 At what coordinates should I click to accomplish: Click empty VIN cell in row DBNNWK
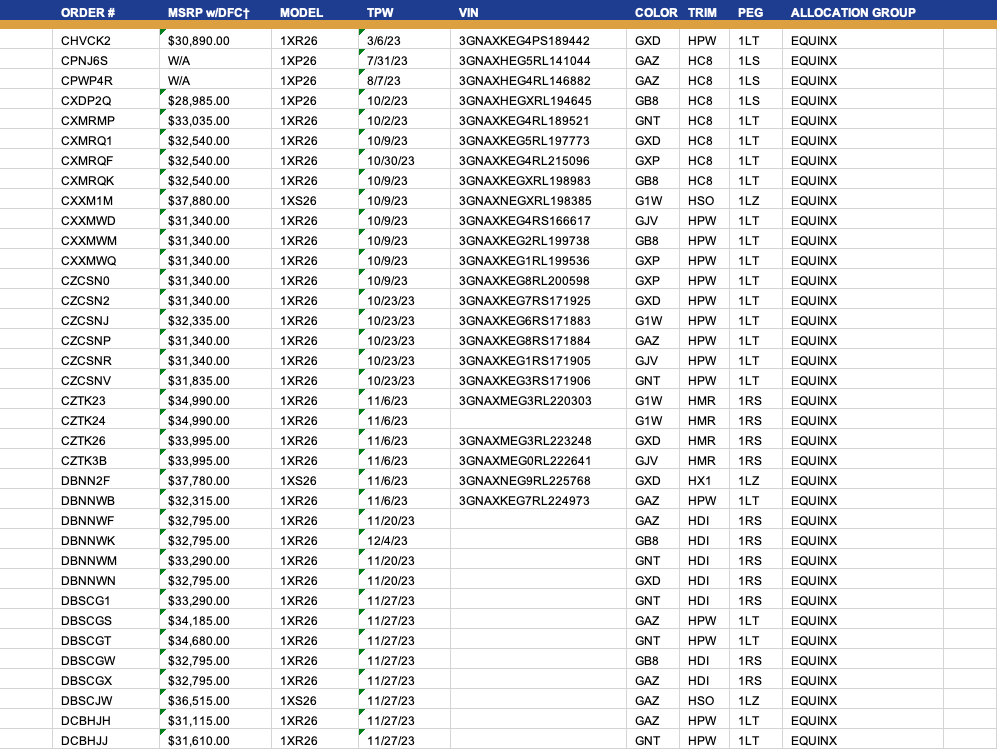click(x=539, y=541)
